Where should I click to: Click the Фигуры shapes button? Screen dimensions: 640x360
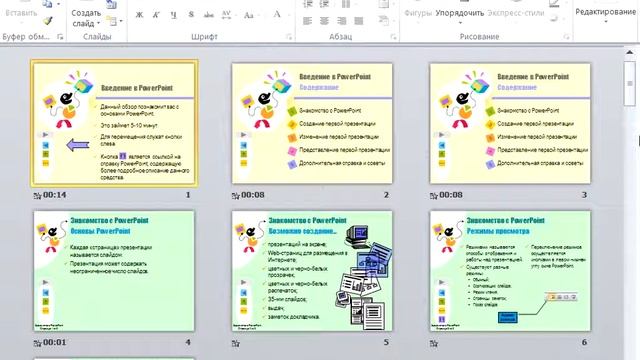tap(418, 13)
